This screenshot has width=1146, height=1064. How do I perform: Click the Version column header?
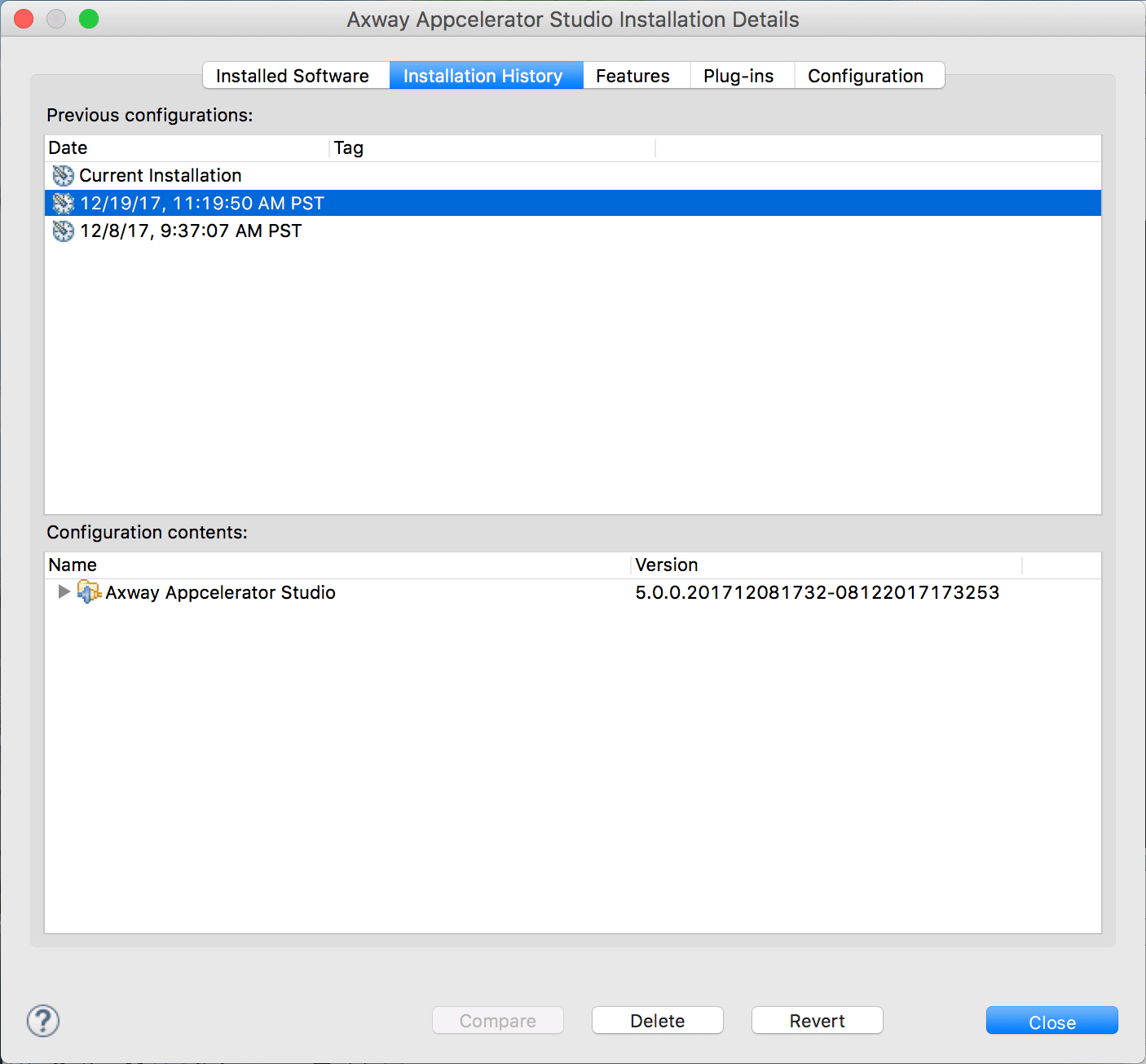826,565
